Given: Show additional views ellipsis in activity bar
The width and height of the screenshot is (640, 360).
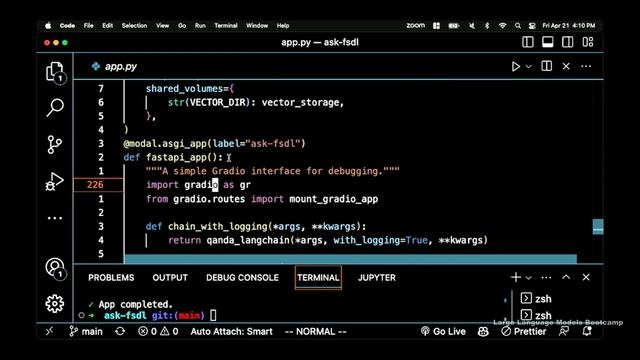Looking at the screenshot, I should (55, 218).
